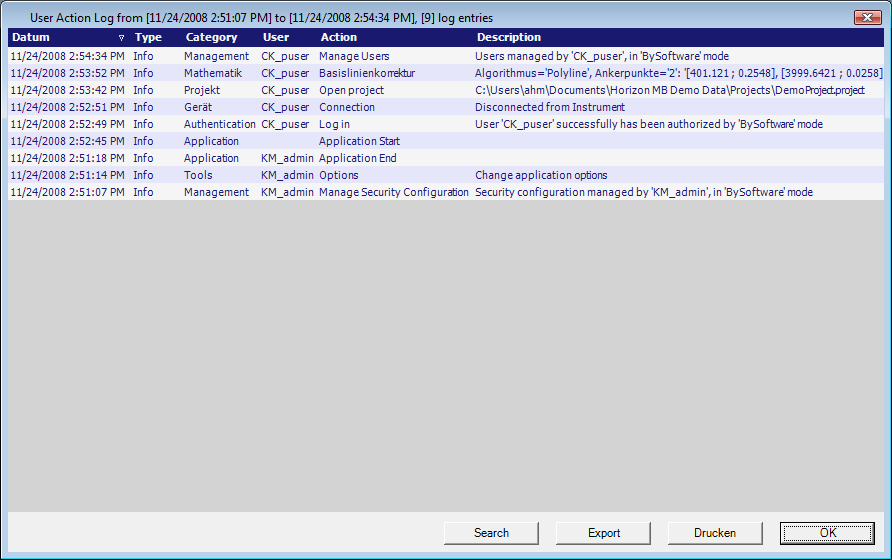Click the Search button

[x=491, y=533]
